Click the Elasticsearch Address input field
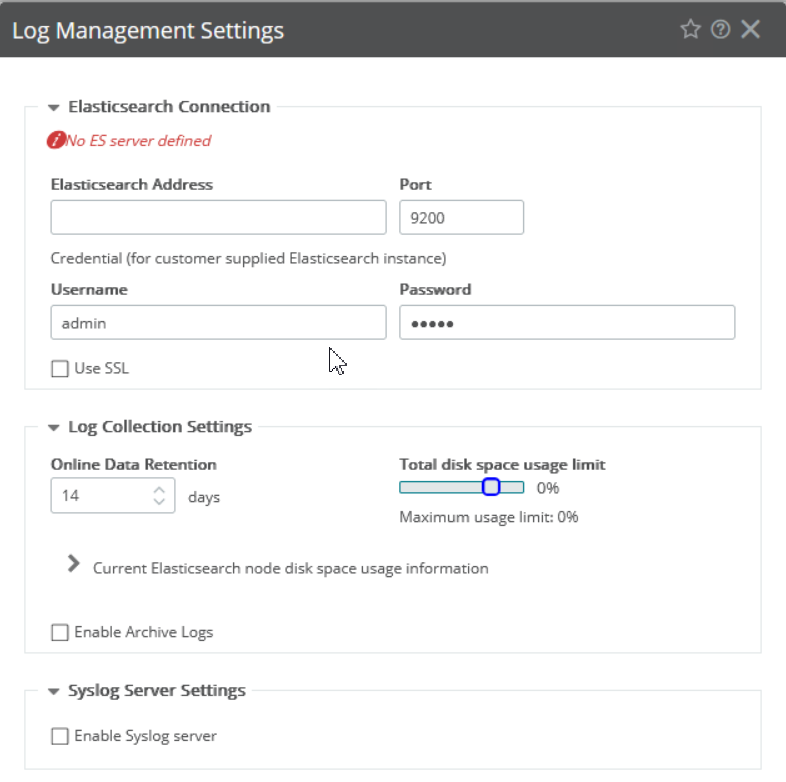 (218, 217)
